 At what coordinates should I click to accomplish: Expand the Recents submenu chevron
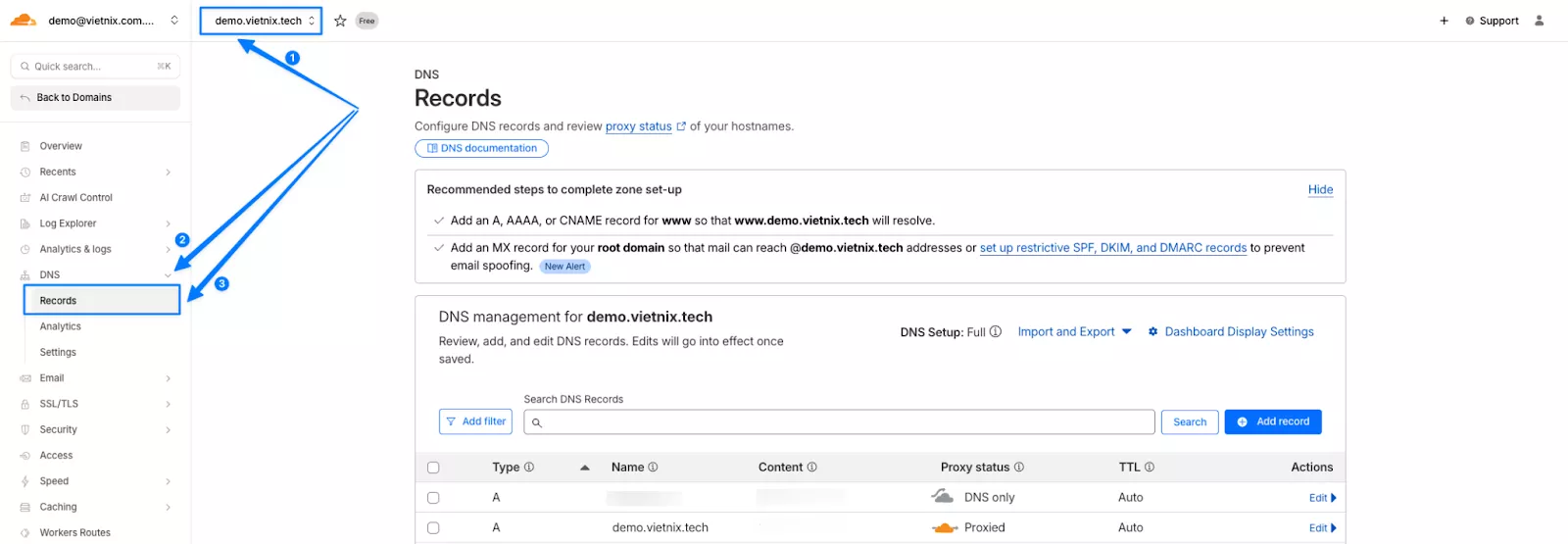pos(169,173)
